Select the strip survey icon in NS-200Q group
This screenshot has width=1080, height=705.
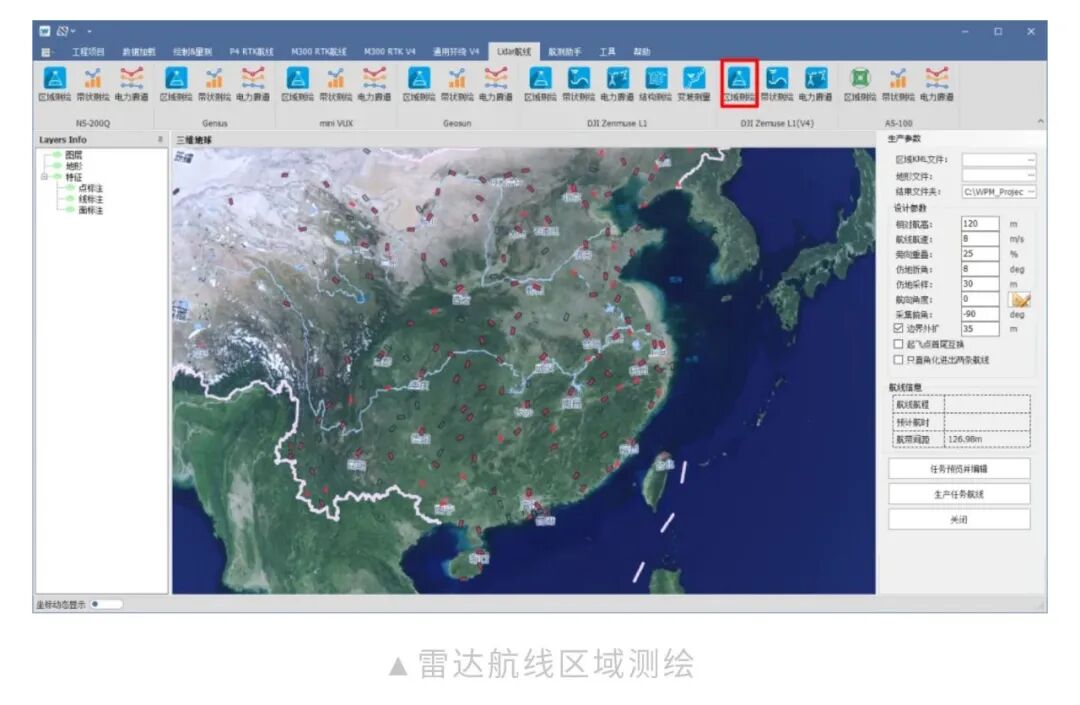pos(92,84)
